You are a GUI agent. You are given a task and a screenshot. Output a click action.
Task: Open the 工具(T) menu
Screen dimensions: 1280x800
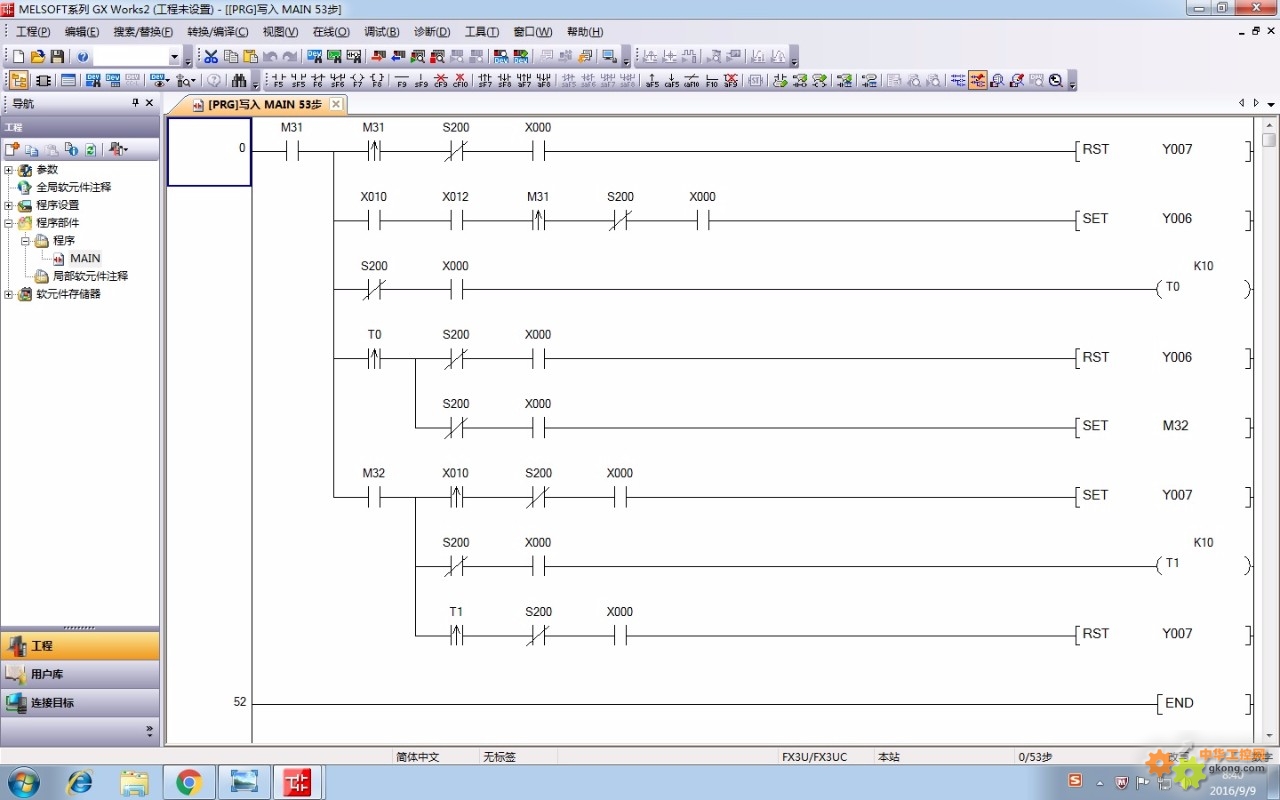pyautogui.click(x=482, y=32)
